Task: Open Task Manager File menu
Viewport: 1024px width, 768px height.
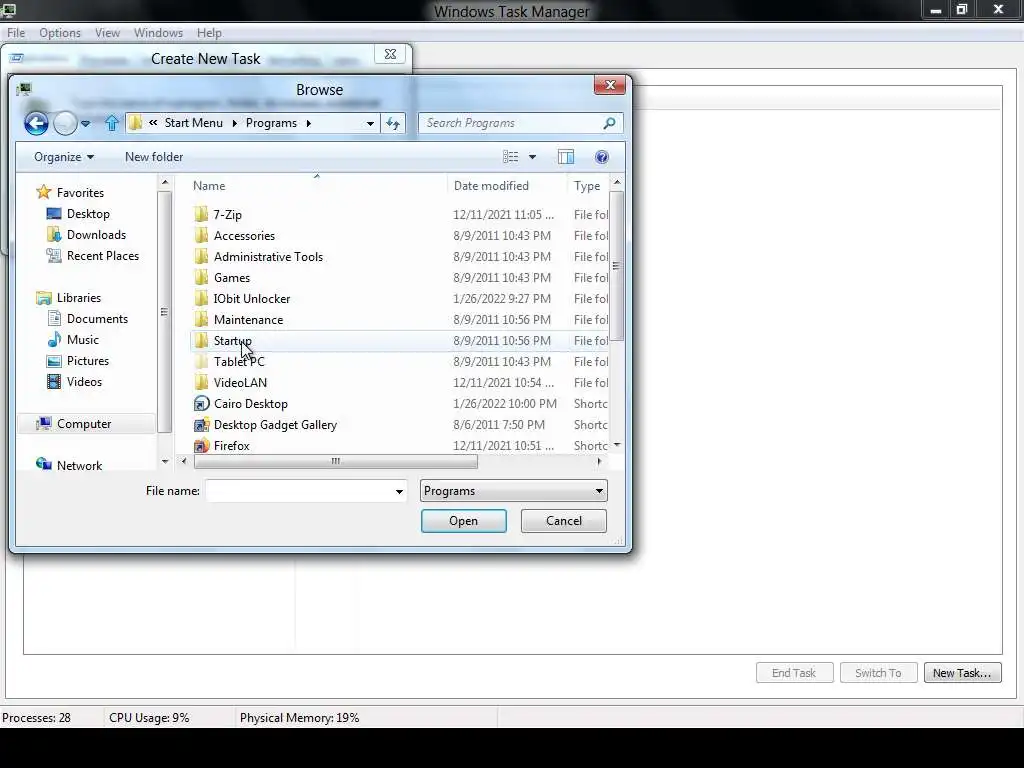Action: click(16, 33)
